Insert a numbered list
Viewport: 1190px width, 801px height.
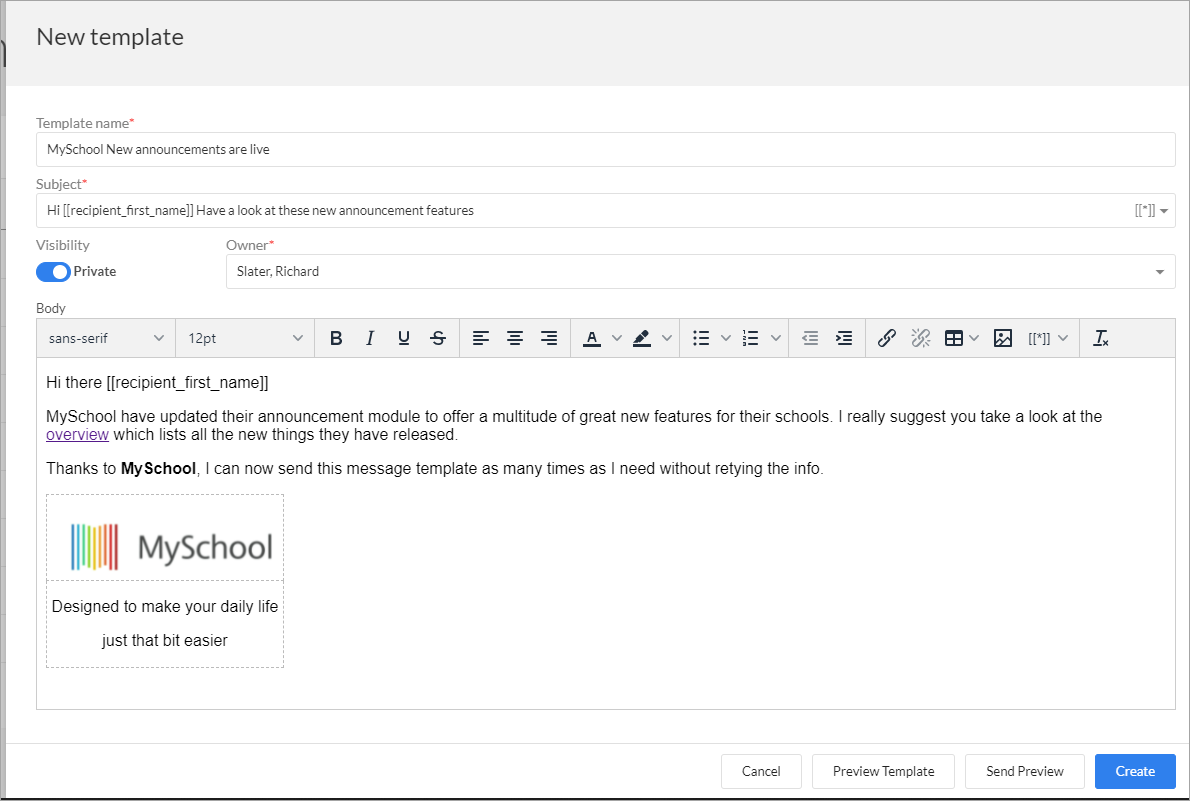point(751,339)
